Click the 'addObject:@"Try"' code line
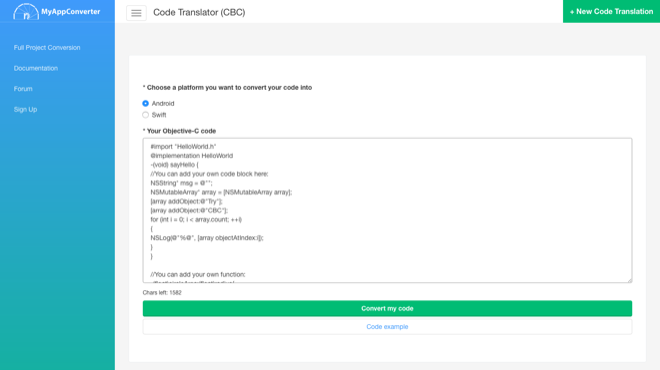 [x=186, y=201]
